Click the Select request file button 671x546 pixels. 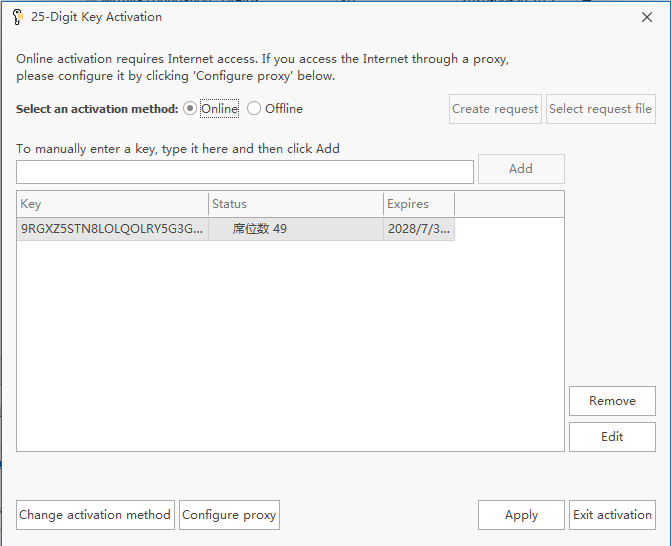(x=600, y=109)
